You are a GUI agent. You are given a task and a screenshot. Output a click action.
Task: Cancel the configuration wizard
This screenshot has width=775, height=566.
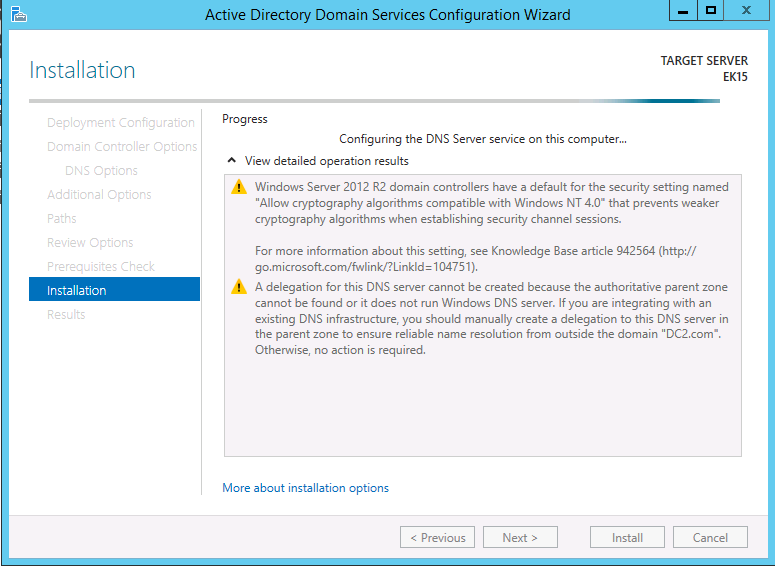(710, 537)
